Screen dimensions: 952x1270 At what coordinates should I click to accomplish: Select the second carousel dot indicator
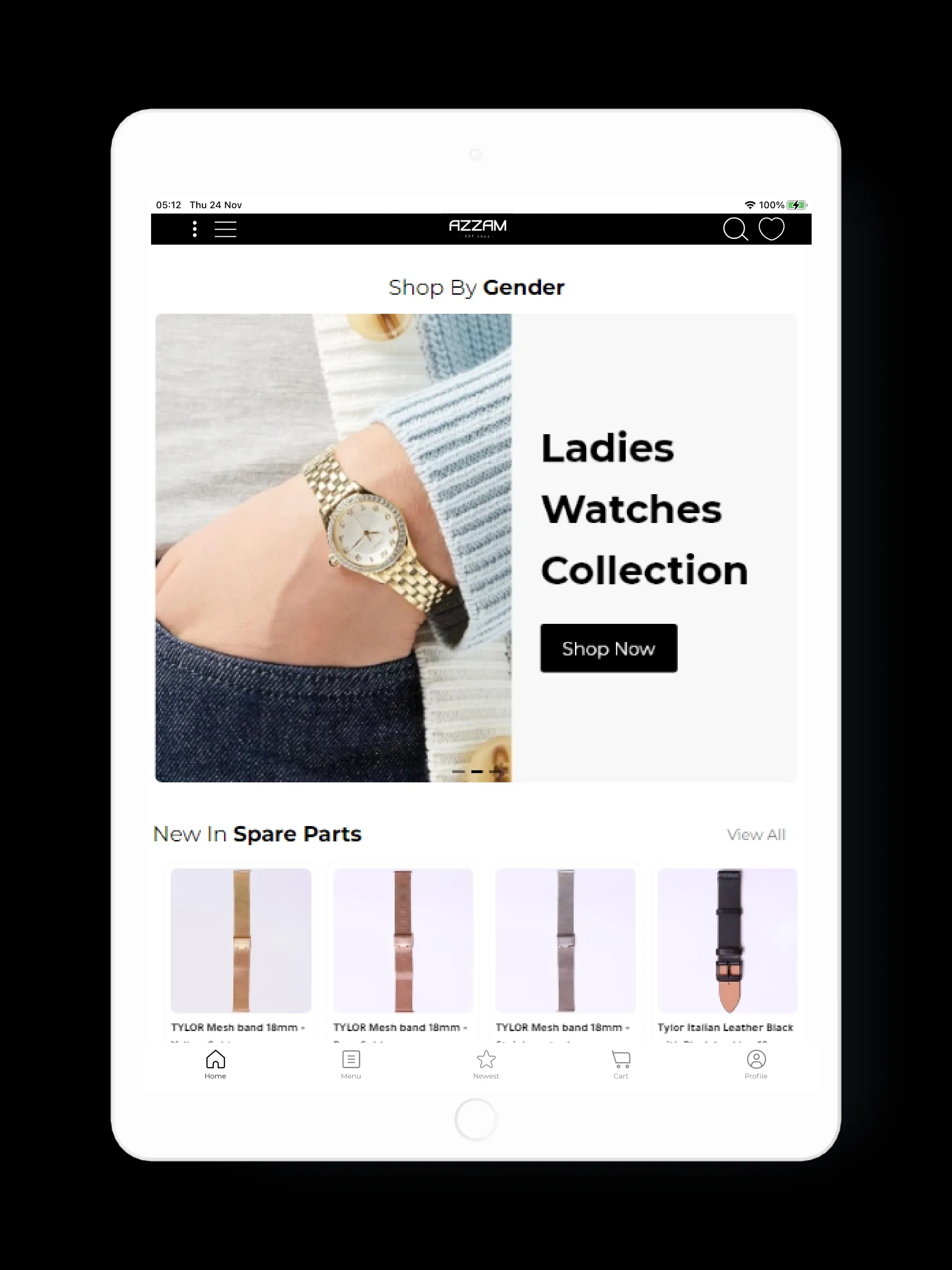477,771
